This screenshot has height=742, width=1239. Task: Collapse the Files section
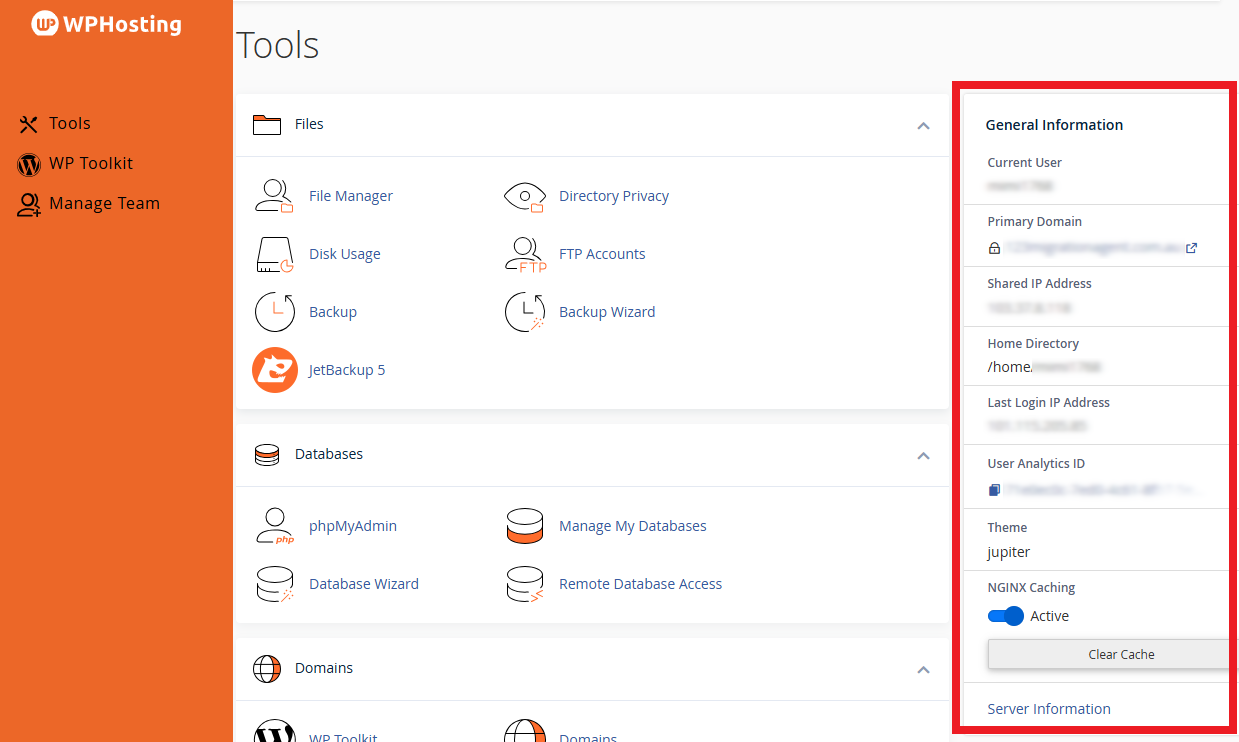point(923,126)
